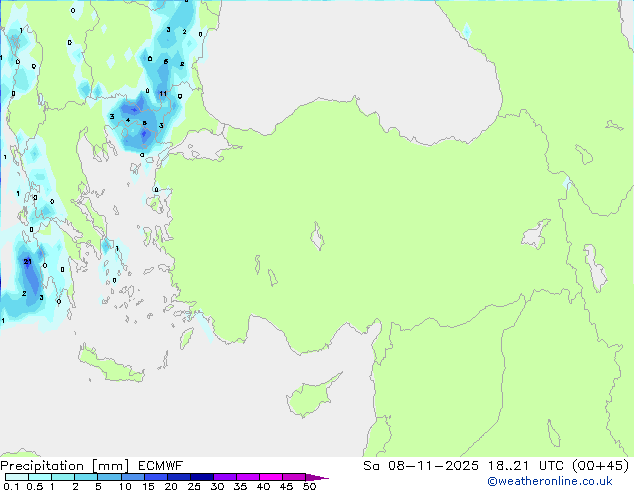This screenshot has width=634, height=490.
Task: Click the ECMWF model label
Action: pos(161,466)
